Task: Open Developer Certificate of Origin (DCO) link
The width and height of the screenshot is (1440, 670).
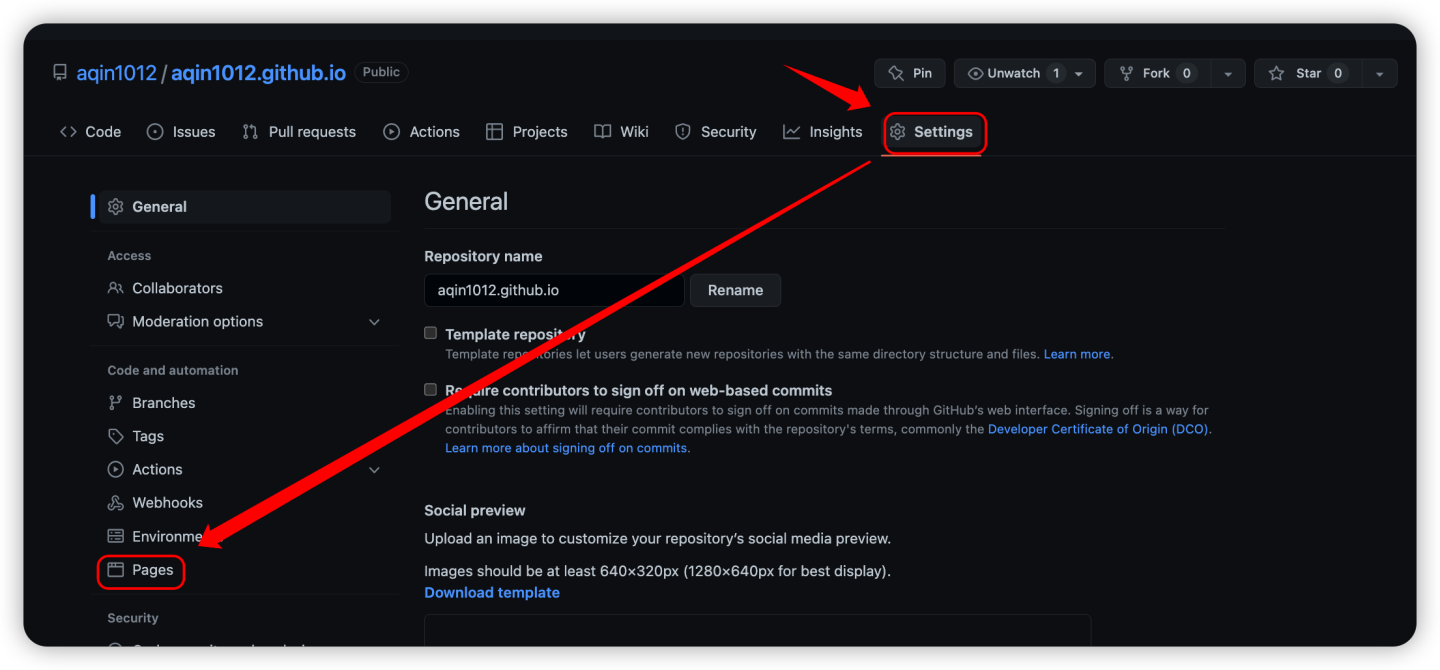Action: tap(1098, 429)
